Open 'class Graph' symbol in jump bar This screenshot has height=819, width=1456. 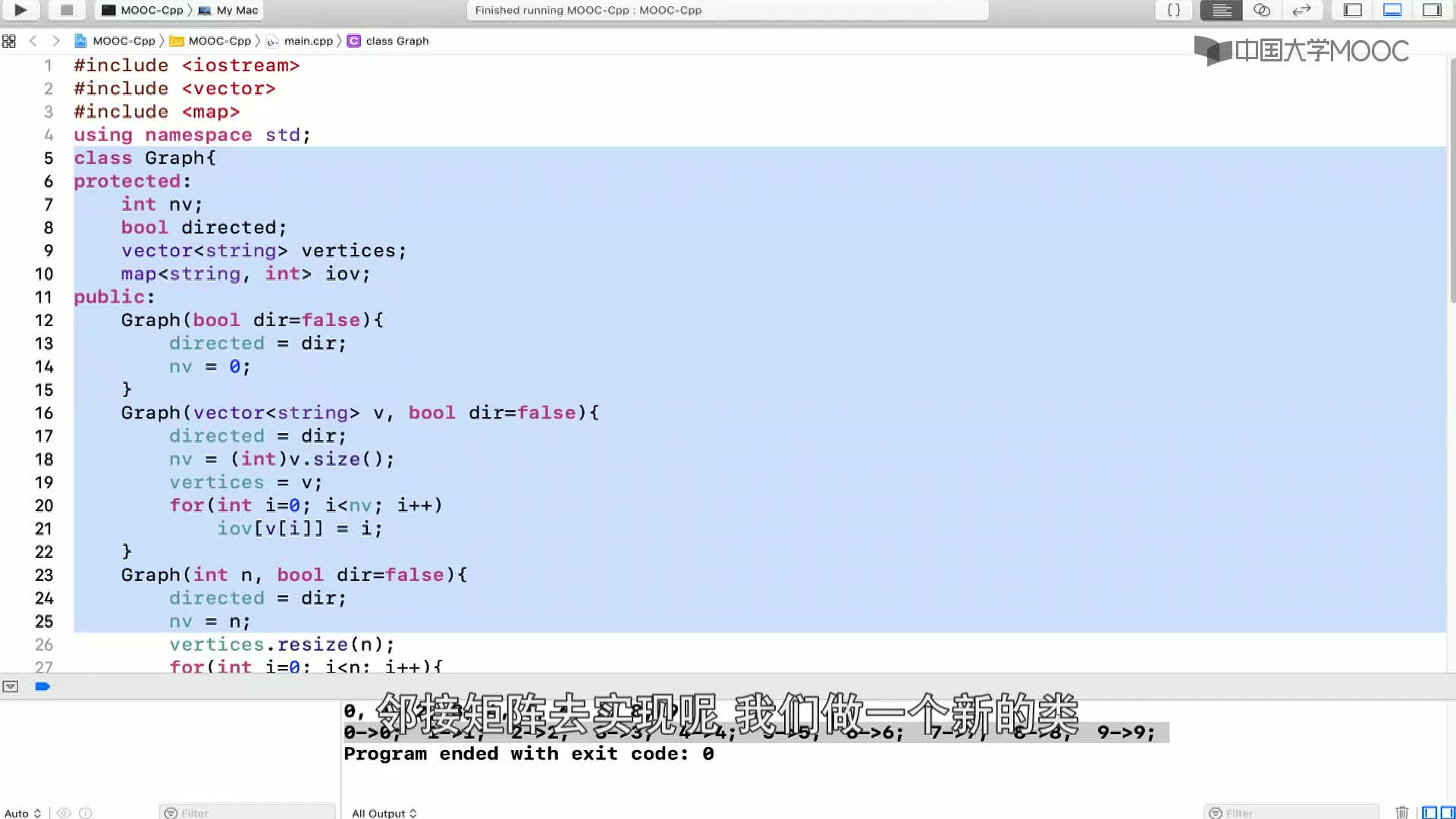tap(388, 41)
